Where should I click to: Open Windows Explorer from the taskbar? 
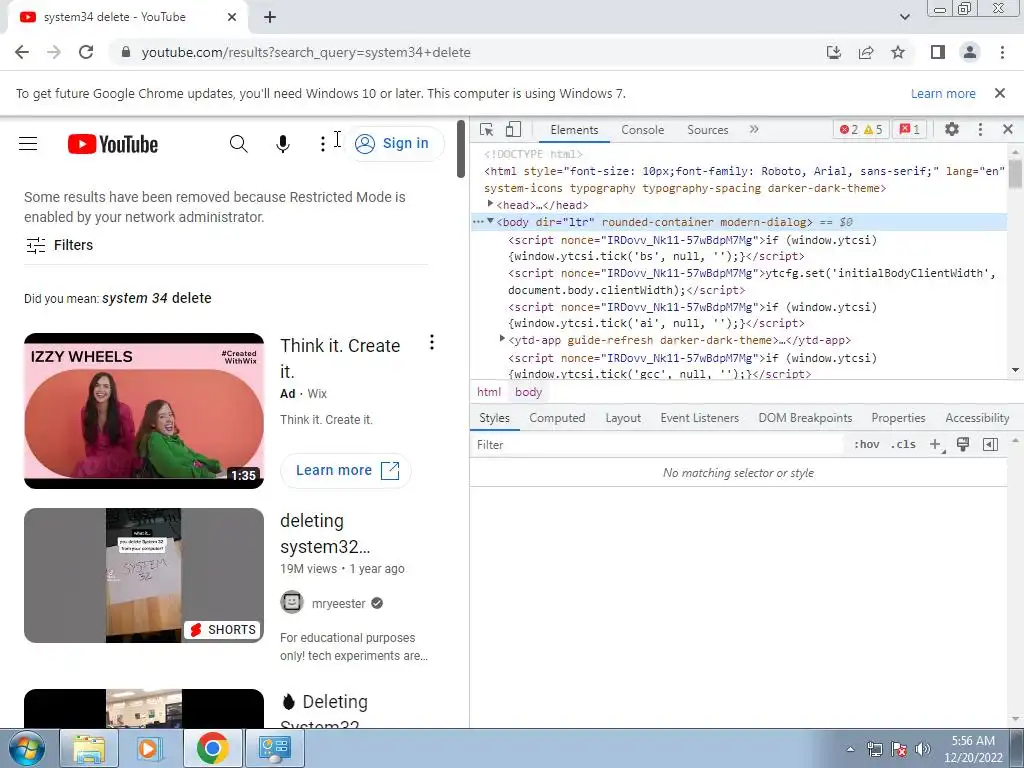pos(89,748)
